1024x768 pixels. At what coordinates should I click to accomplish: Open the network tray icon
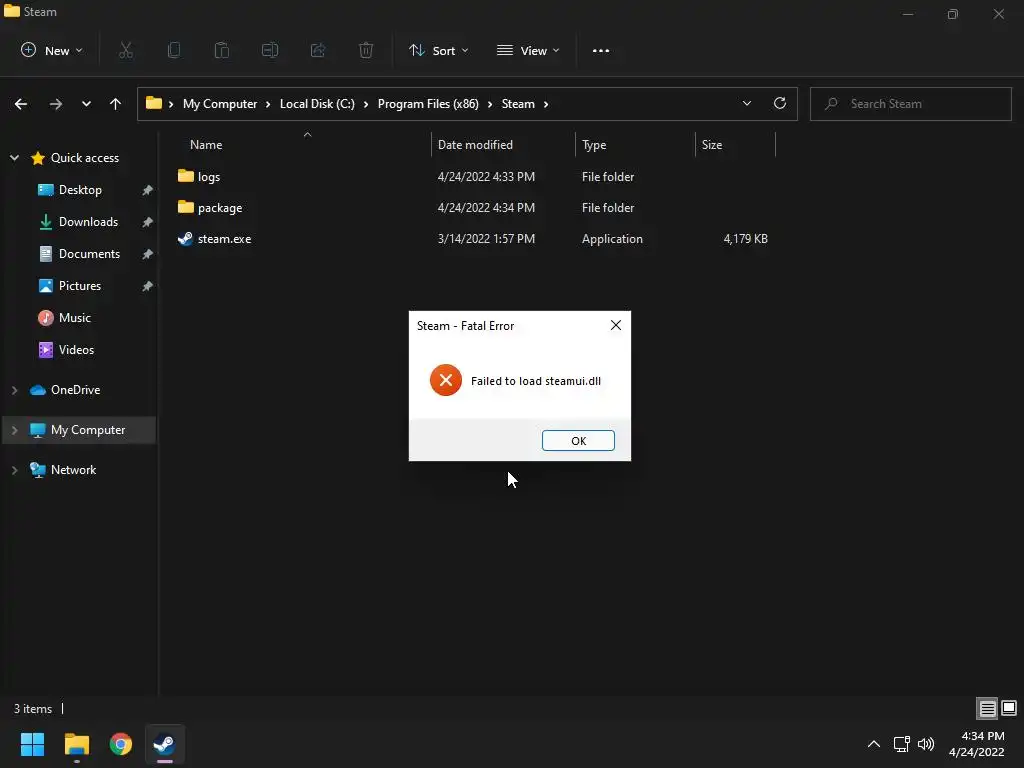tap(901, 744)
